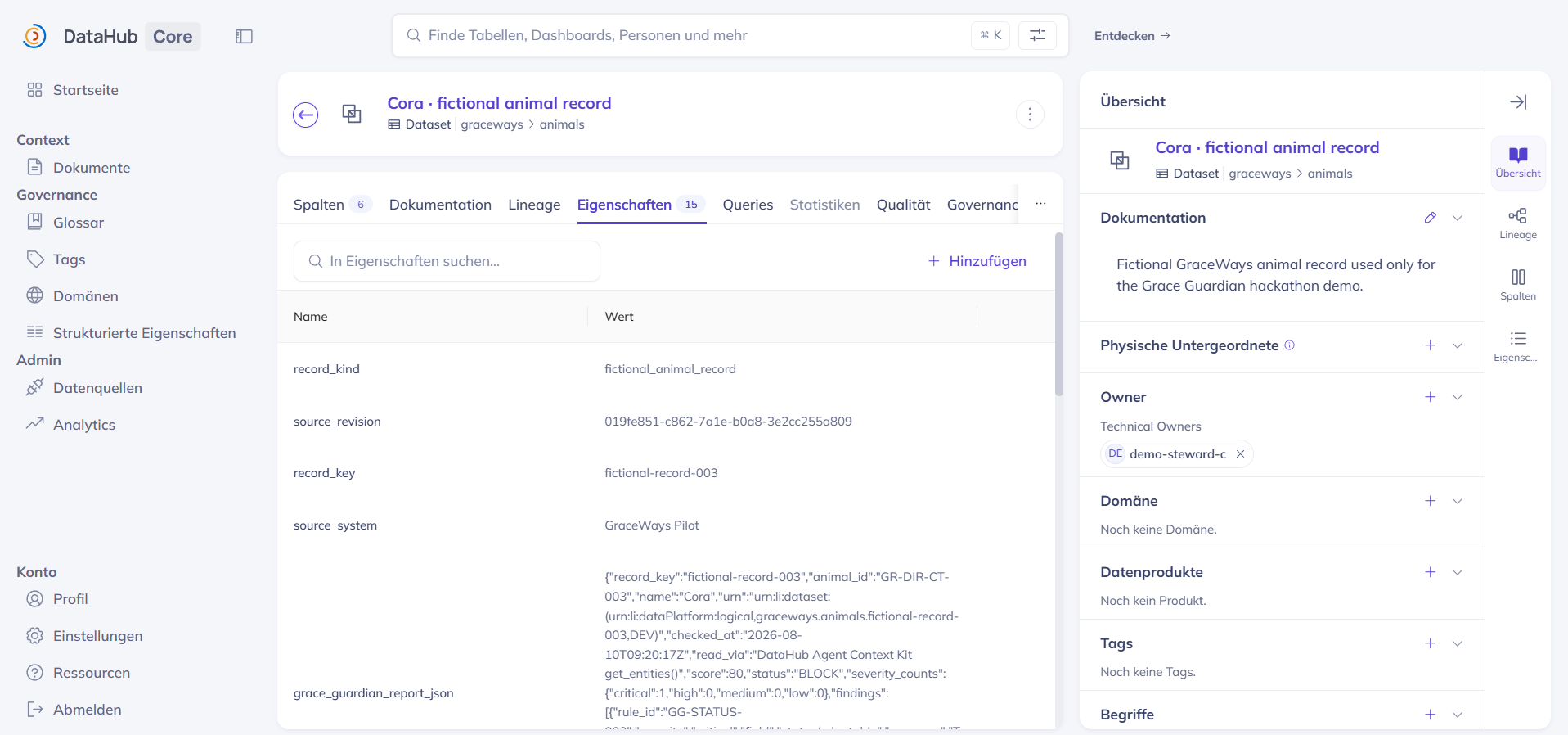Viewport: 1568px width, 735px height.
Task: Open Spalten panel in right rail
Action: [1518, 285]
